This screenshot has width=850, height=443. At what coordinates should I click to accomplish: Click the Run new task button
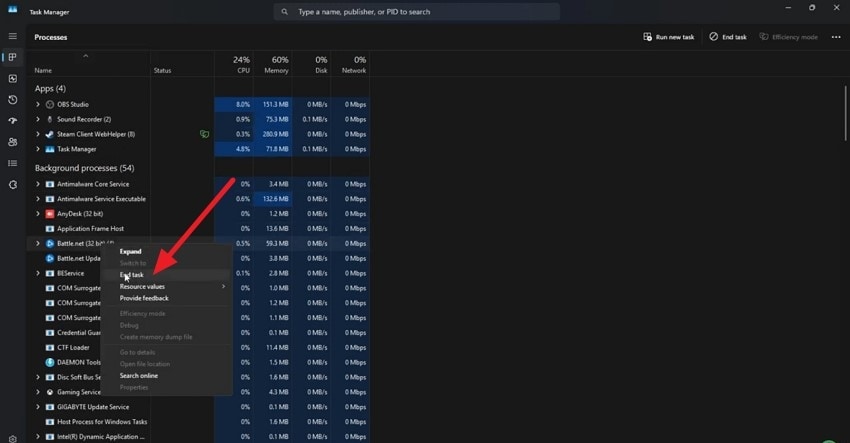click(668, 37)
